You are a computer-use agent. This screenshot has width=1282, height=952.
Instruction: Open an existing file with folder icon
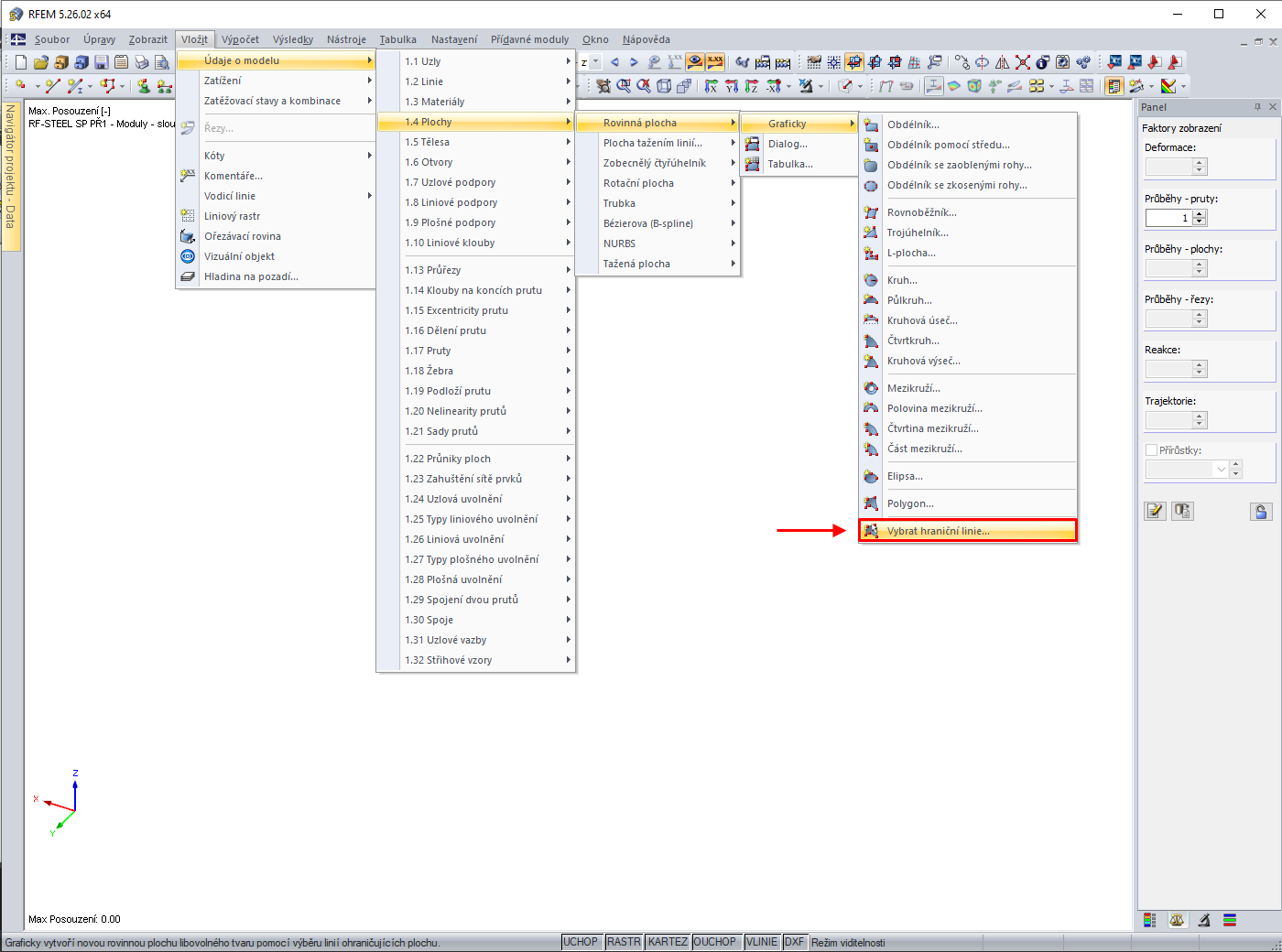coord(41,62)
